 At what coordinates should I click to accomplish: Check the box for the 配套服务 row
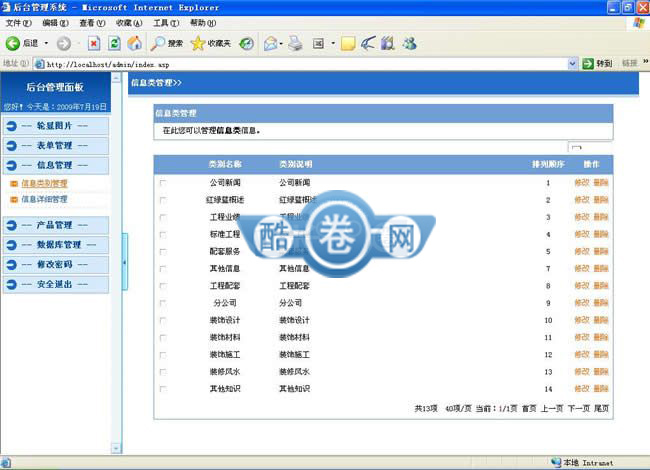163,252
